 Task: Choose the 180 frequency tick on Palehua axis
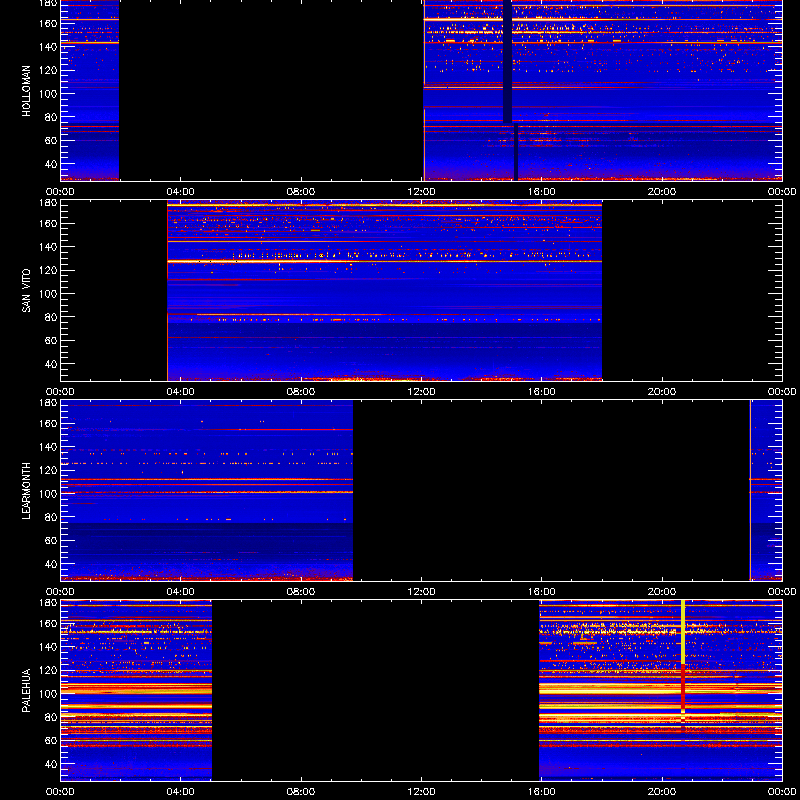coord(48,602)
